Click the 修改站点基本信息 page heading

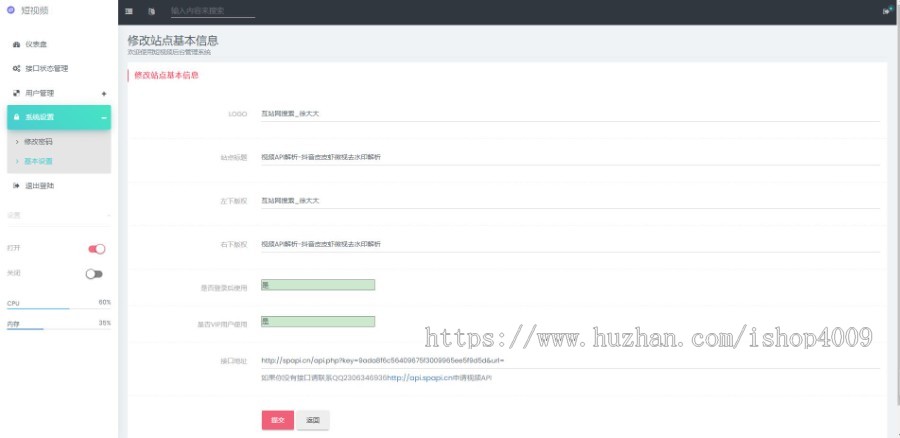pos(173,41)
